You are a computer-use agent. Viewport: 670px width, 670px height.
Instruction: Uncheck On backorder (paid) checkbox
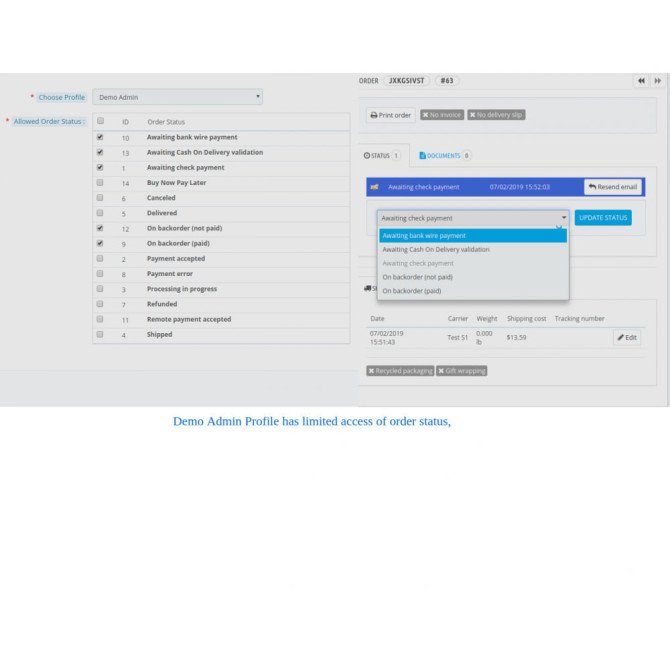[100, 243]
